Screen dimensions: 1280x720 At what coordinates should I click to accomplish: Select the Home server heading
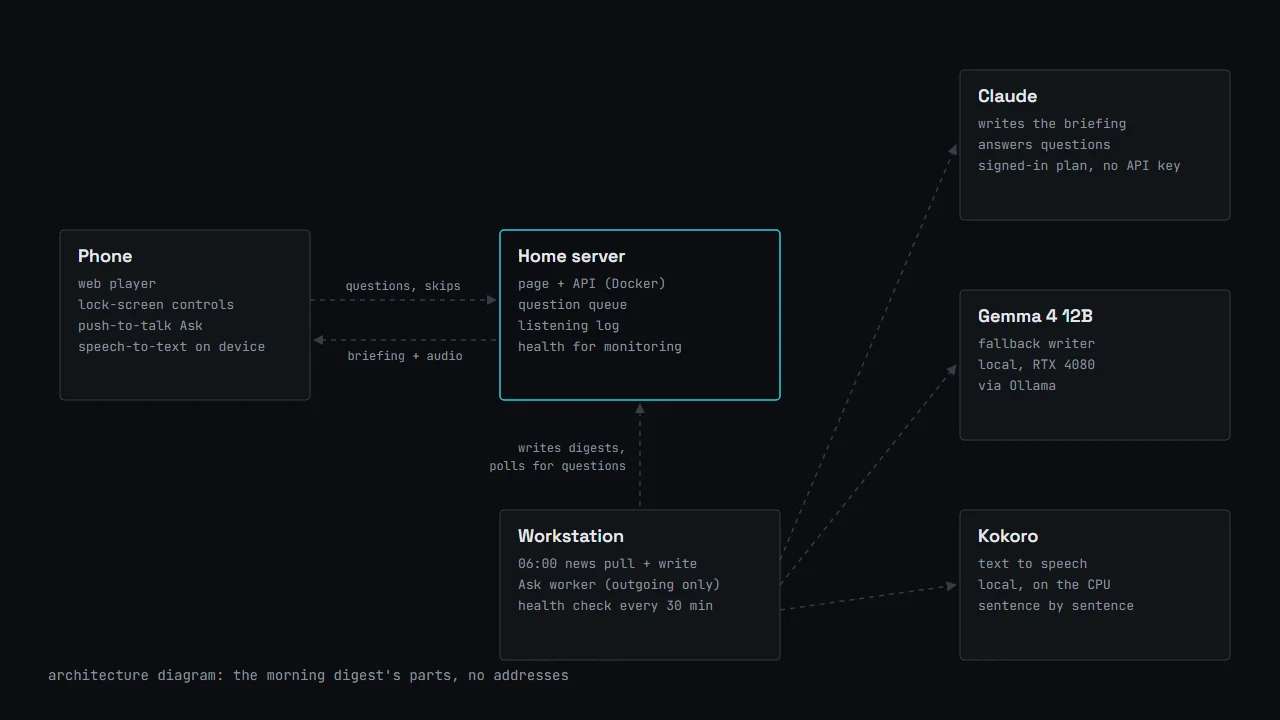571,256
